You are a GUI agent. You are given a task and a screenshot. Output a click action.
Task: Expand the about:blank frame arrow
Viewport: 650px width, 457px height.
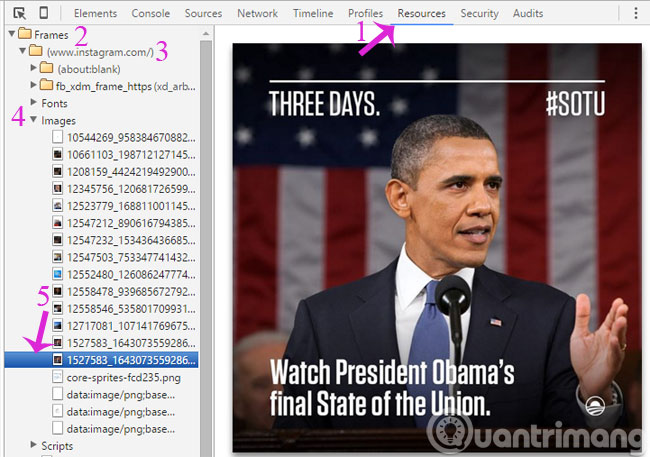34,67
